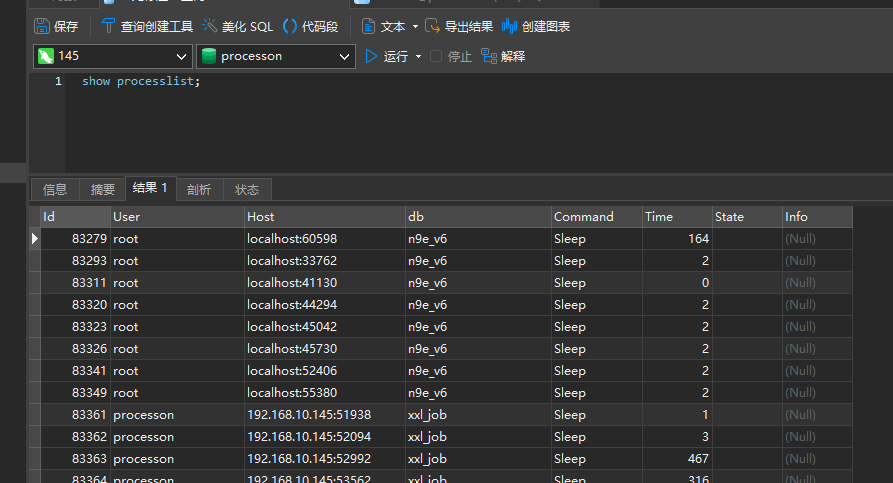Click the Time column header
This screenshot has height=483, width=893.
click(677, 216)
